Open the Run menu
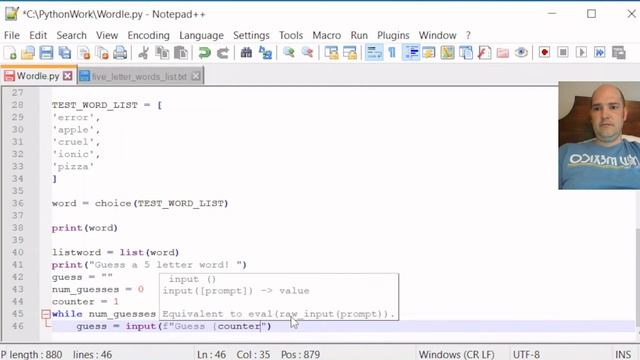 359,36
